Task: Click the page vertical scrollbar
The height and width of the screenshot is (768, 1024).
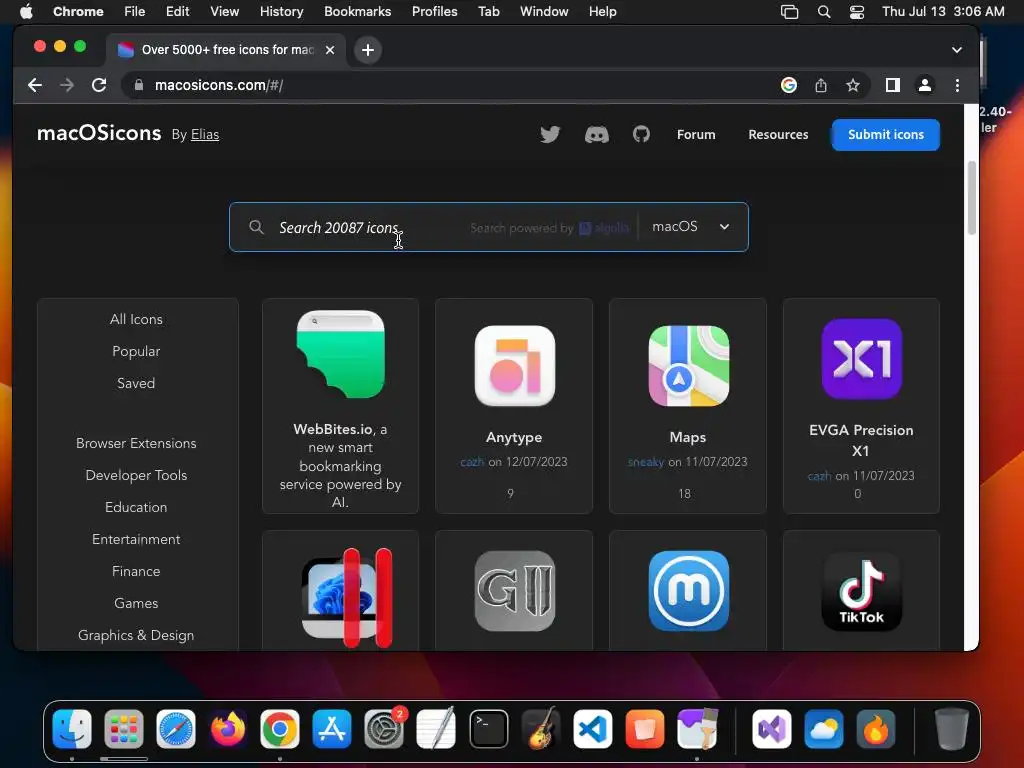Action: [972, 198]
